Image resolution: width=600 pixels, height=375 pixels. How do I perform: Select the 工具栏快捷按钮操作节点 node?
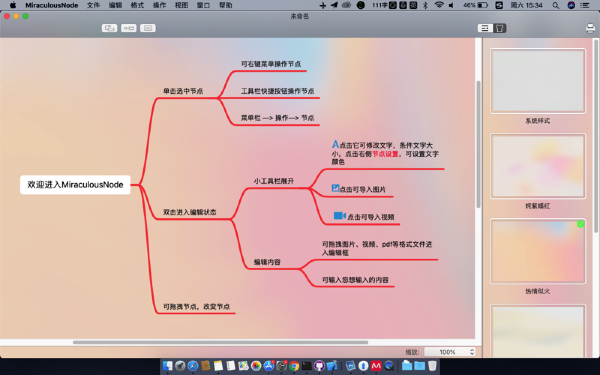click(x=277, y=91)
